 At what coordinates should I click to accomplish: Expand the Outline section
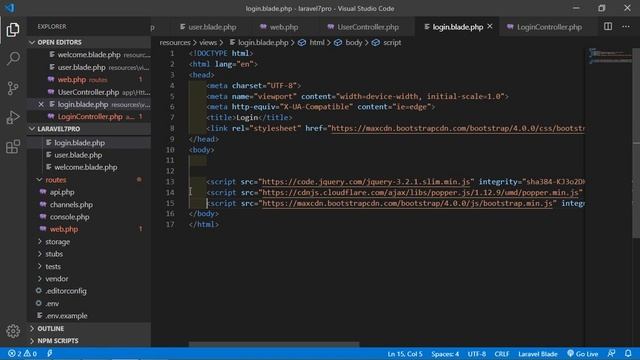89,329
